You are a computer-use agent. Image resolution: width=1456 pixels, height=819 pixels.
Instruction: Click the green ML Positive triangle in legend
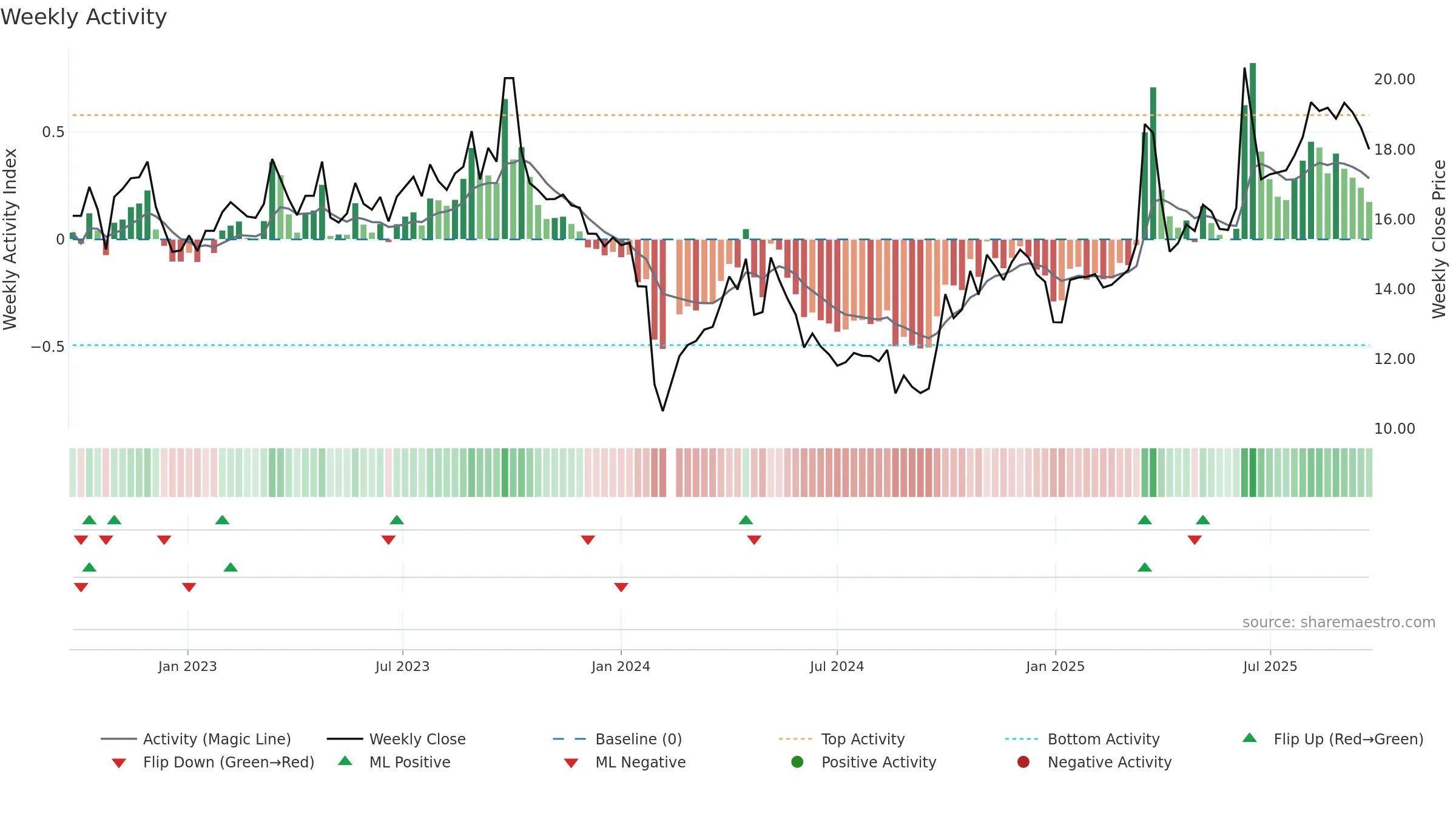point(345,761)
